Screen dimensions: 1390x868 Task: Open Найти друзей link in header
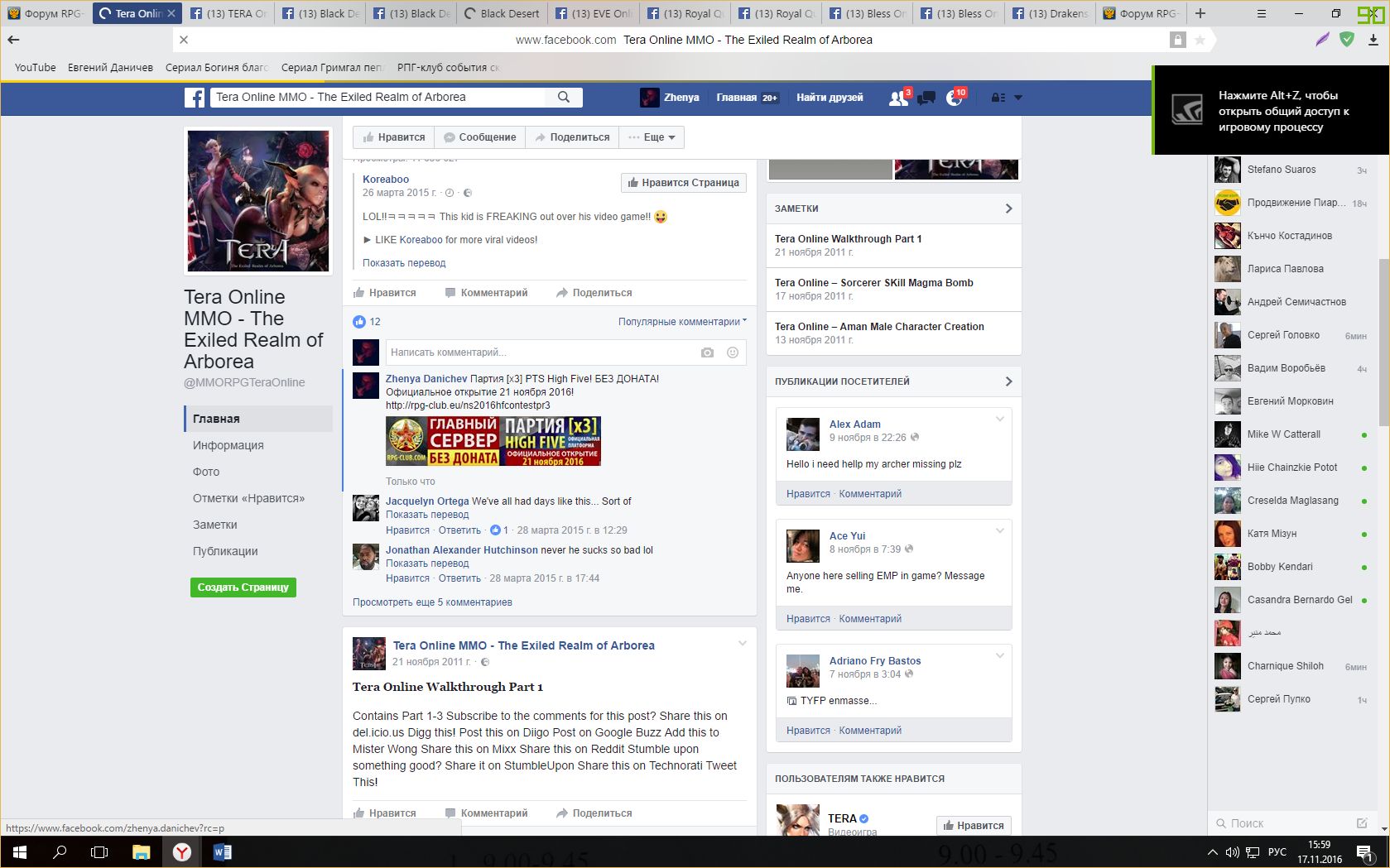point(830,98)
